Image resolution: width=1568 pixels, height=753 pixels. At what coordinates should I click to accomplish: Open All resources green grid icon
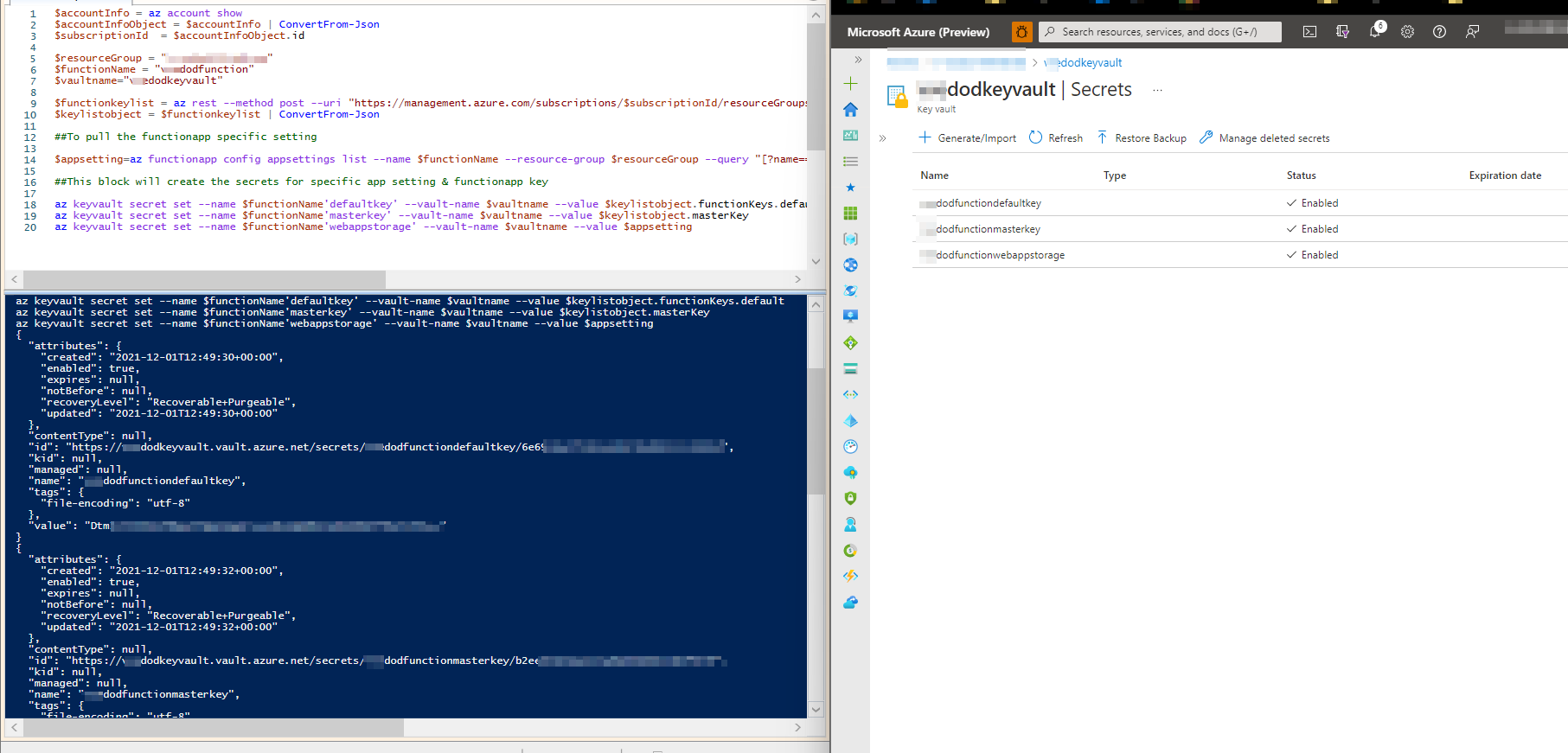(x=850, y=214)
